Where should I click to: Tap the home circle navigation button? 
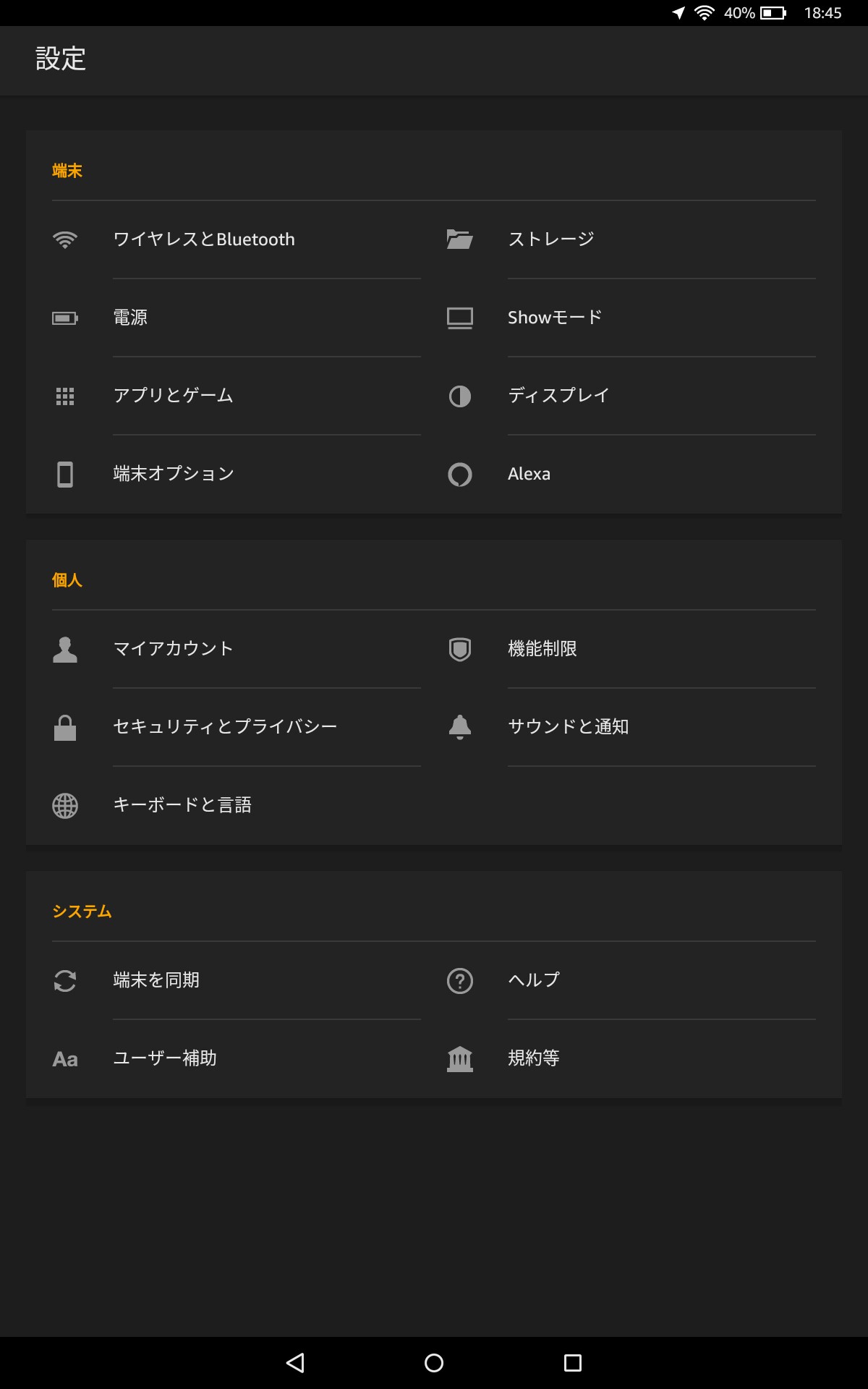coord(434,1363)
